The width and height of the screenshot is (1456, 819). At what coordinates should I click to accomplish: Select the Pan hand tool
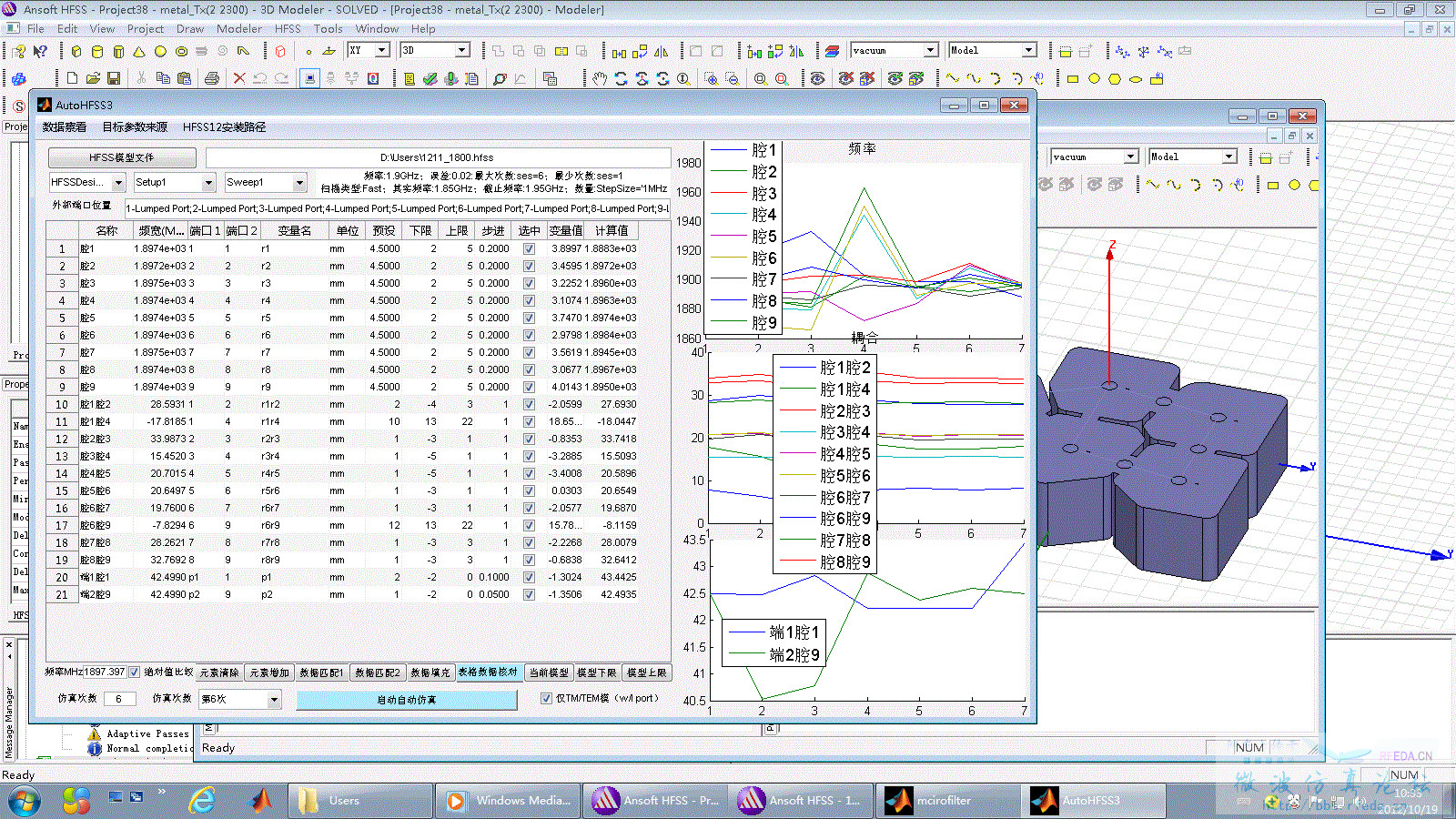tap(599, 79)
